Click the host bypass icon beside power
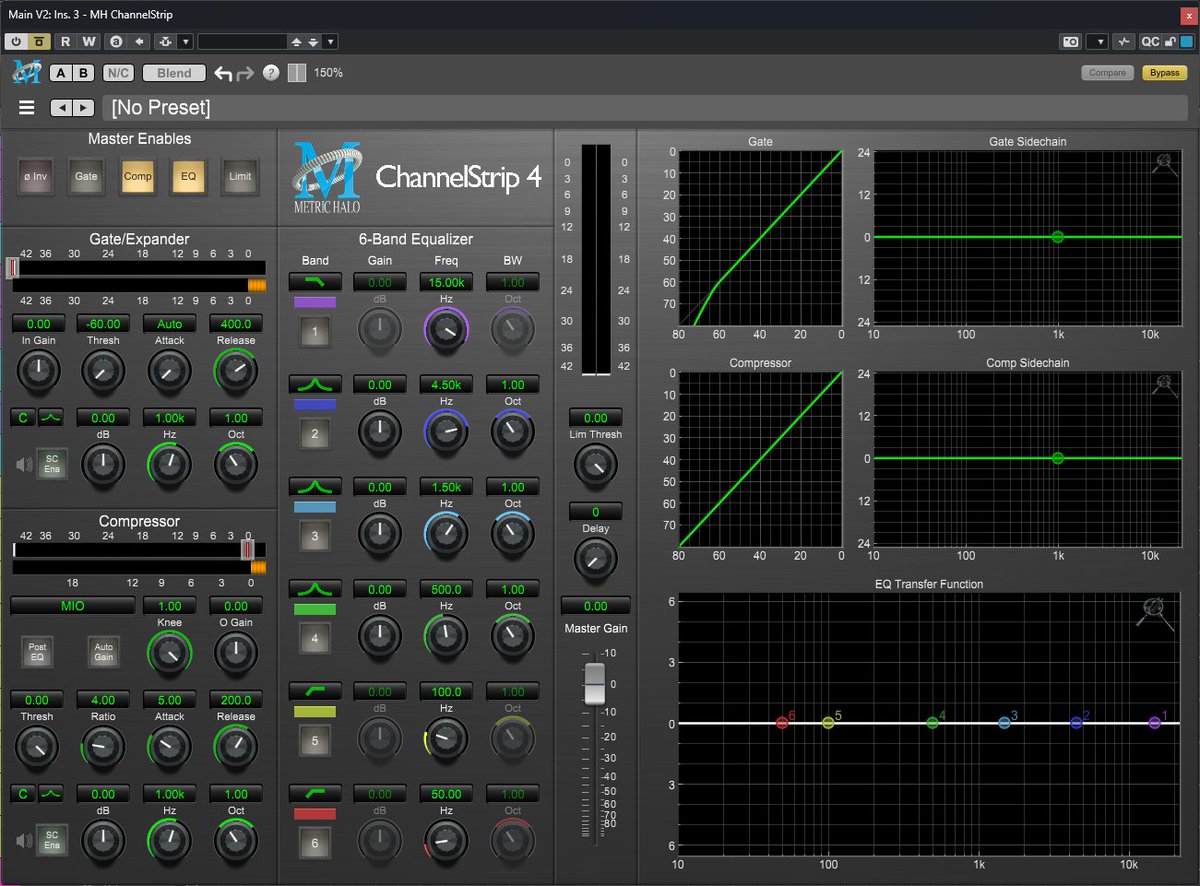Viewport: 1200px width, 886px height. [x=39, y=41]
